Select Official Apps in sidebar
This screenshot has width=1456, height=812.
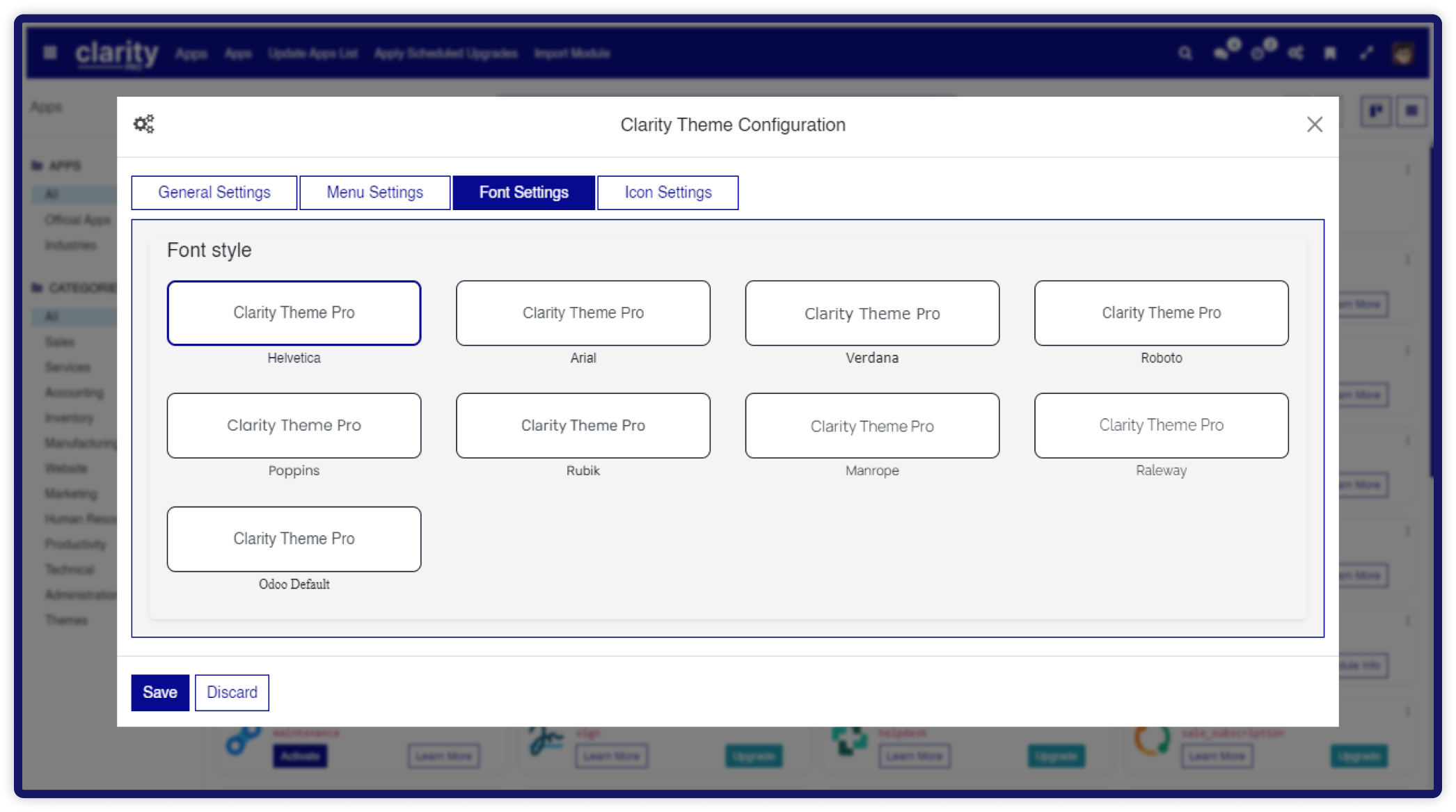[x=78, y=220]
